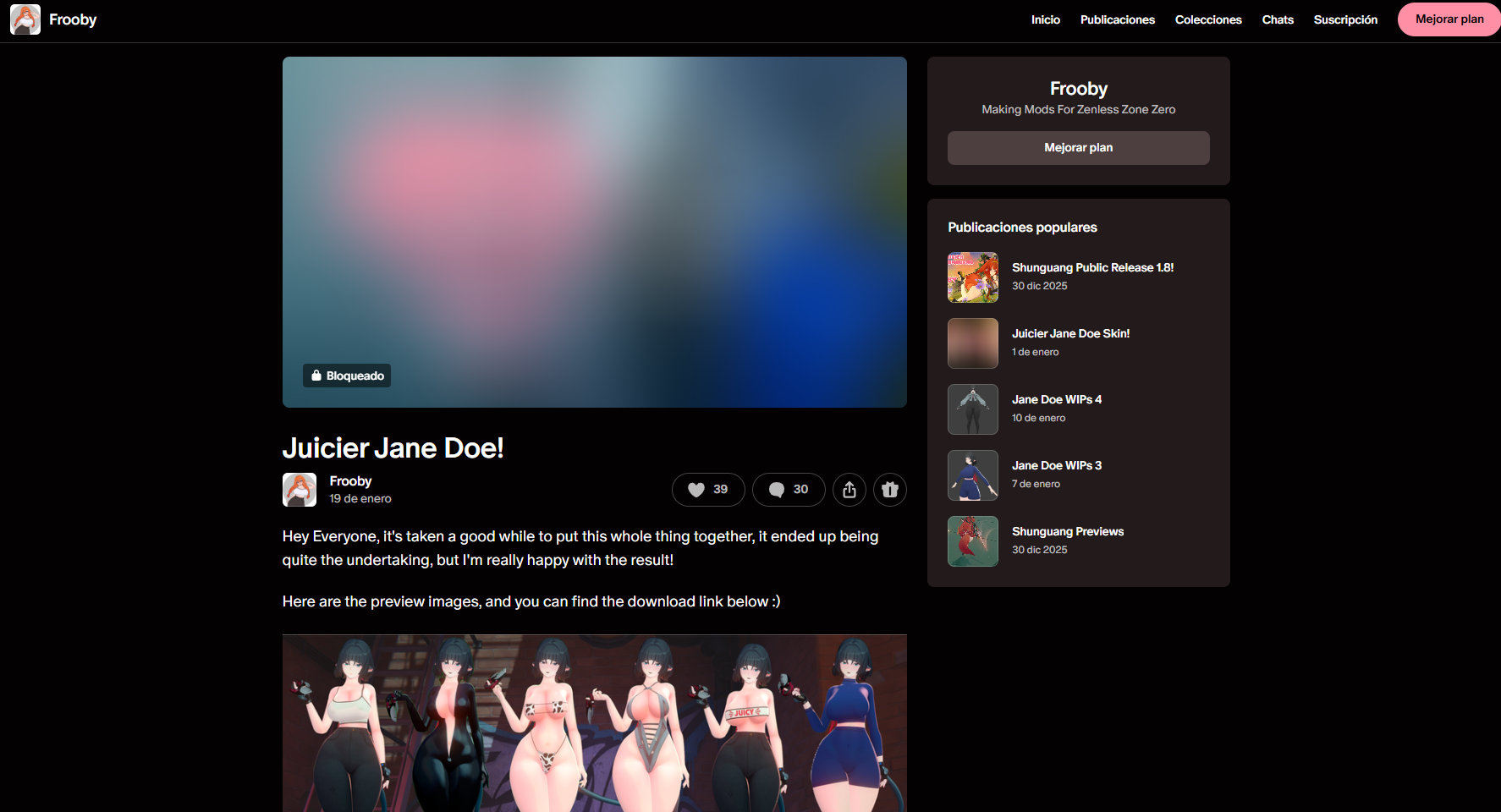
Task: Click the Frooby logo avatar in header
Action: pos(25,19)
